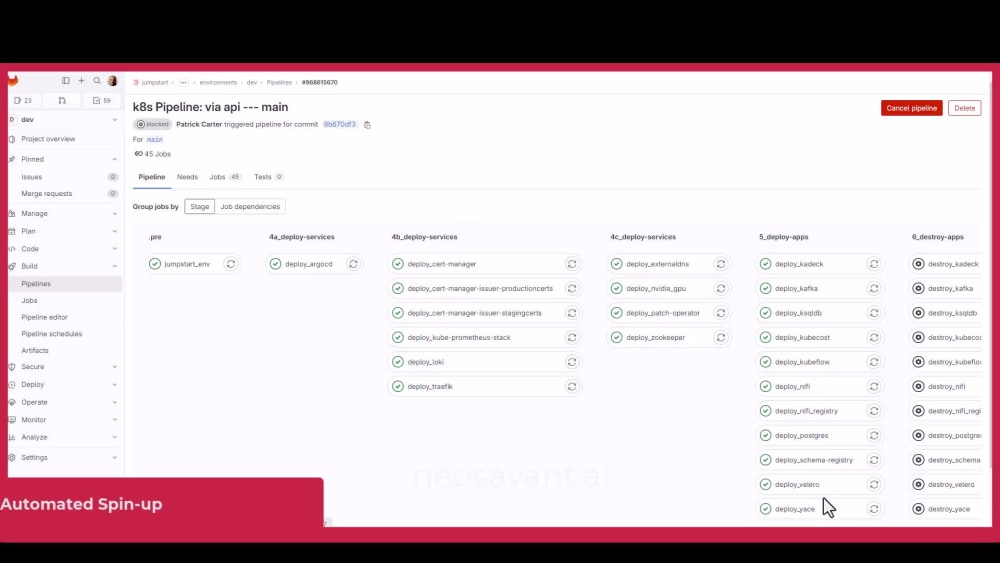
Task: Open the main branch link
Action: [154, 140]
